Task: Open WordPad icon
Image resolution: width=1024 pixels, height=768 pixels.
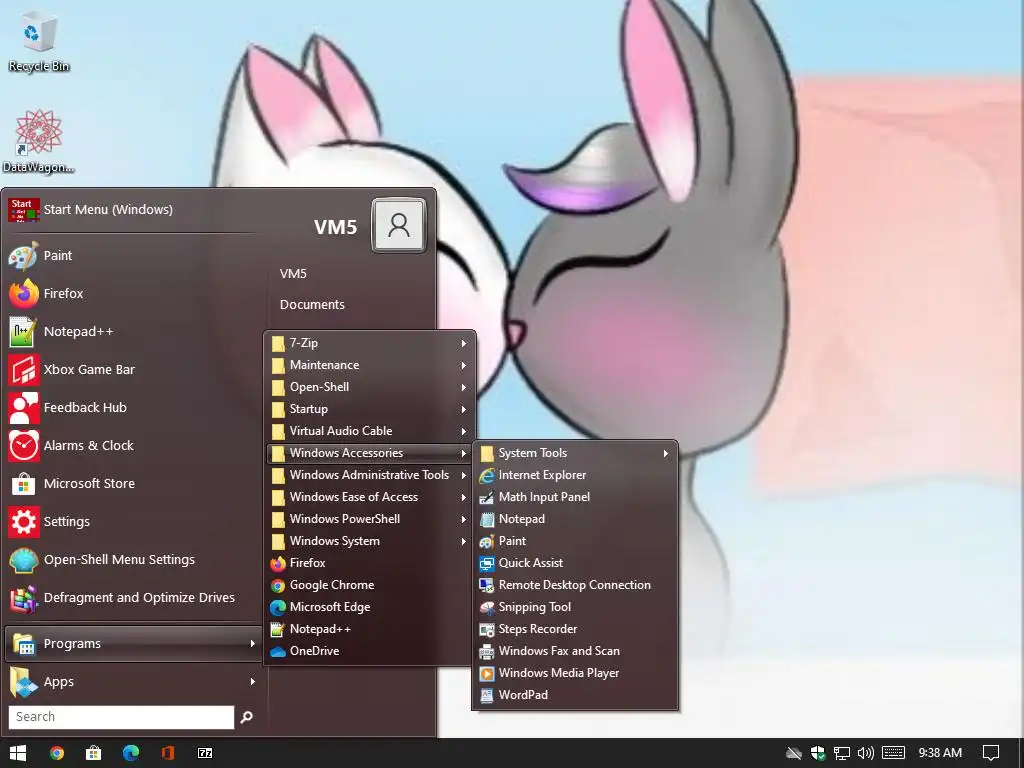Action: [x=487, y=696]
